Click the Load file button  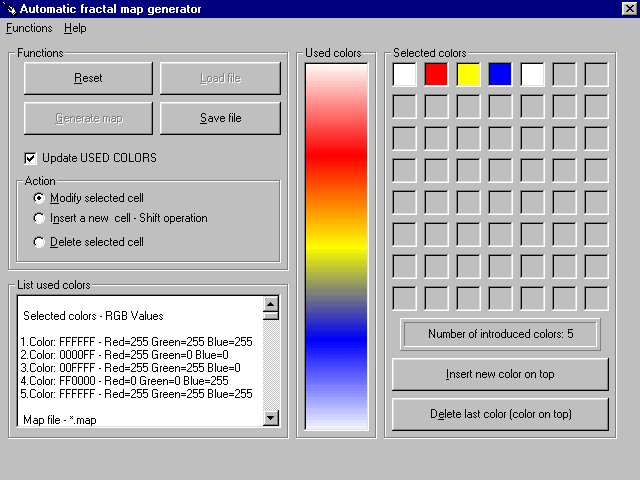(x=220, y=78)
